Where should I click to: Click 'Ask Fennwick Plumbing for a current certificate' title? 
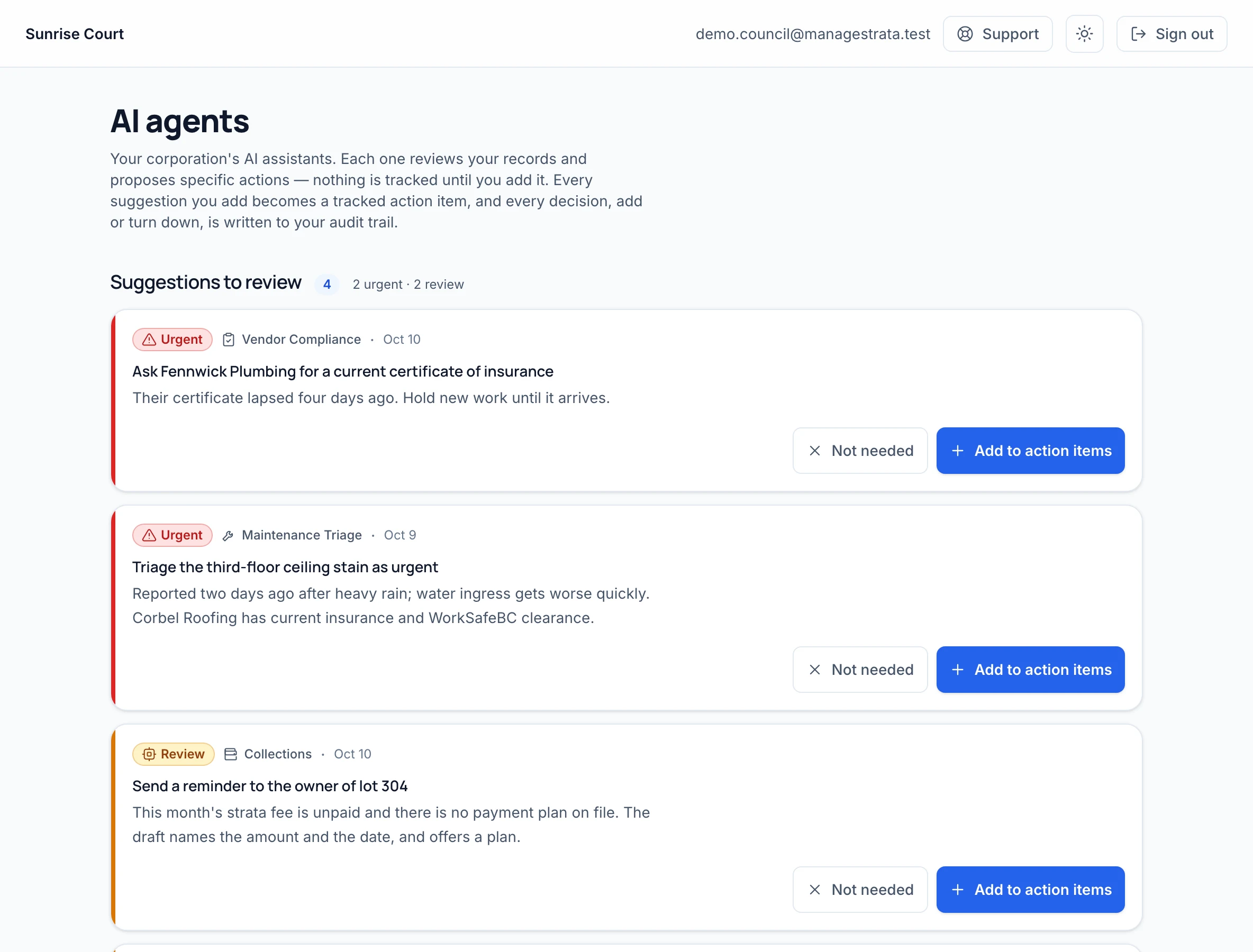point(342,372)
